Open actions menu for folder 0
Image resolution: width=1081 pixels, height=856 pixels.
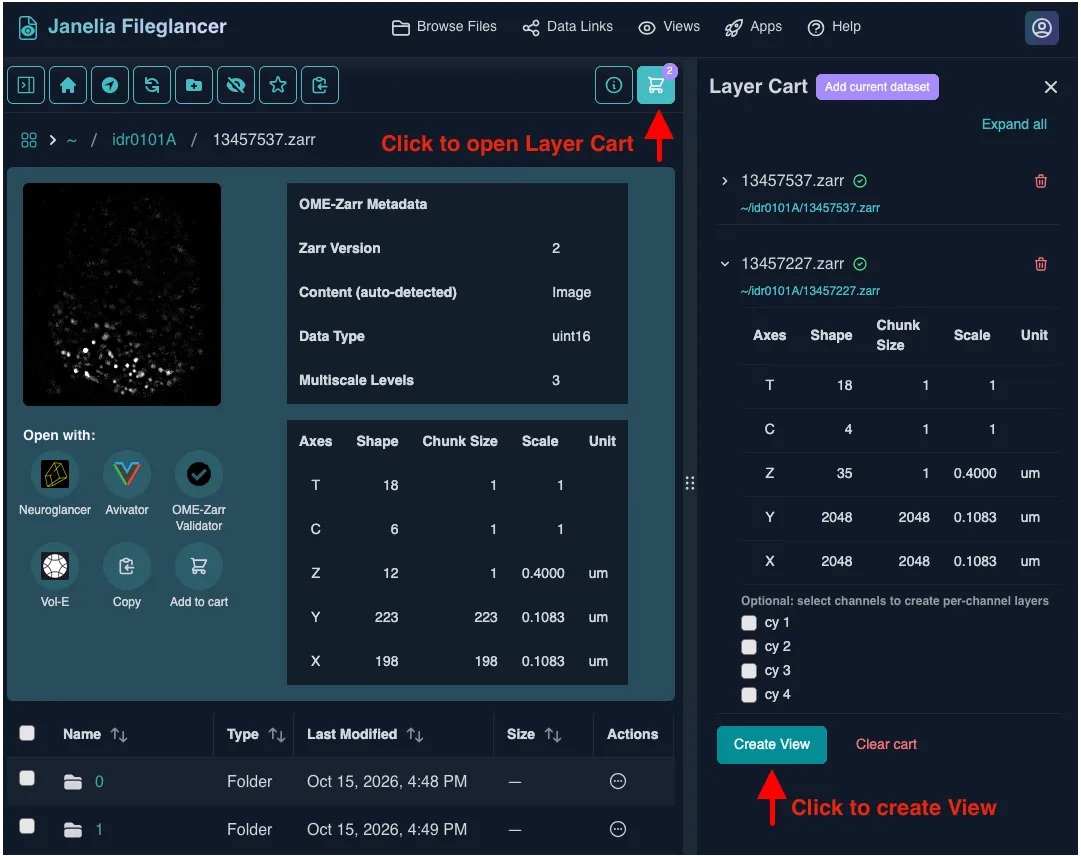(x=618, y=781)
